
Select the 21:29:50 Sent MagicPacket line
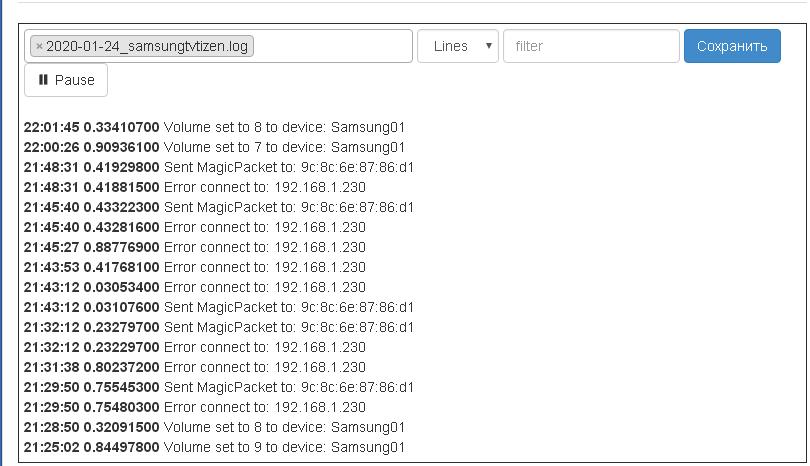point(219,387)
